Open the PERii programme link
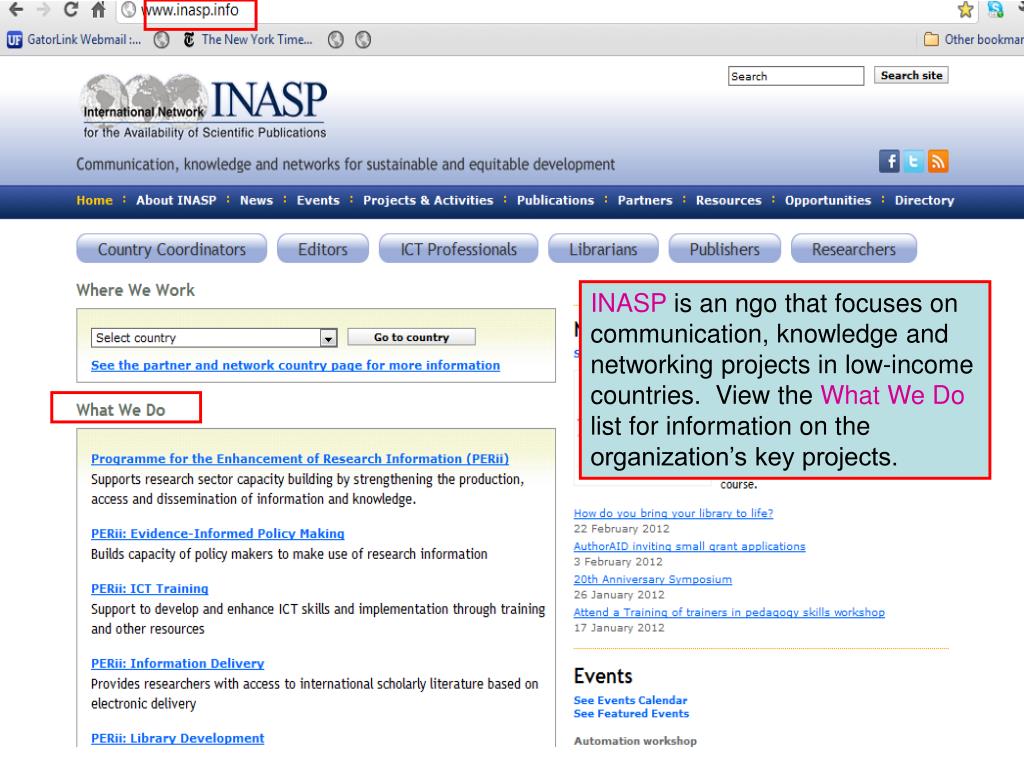The width and height of the screenshot is (1024, 768). pyautogui.click(x=300, y=458)
